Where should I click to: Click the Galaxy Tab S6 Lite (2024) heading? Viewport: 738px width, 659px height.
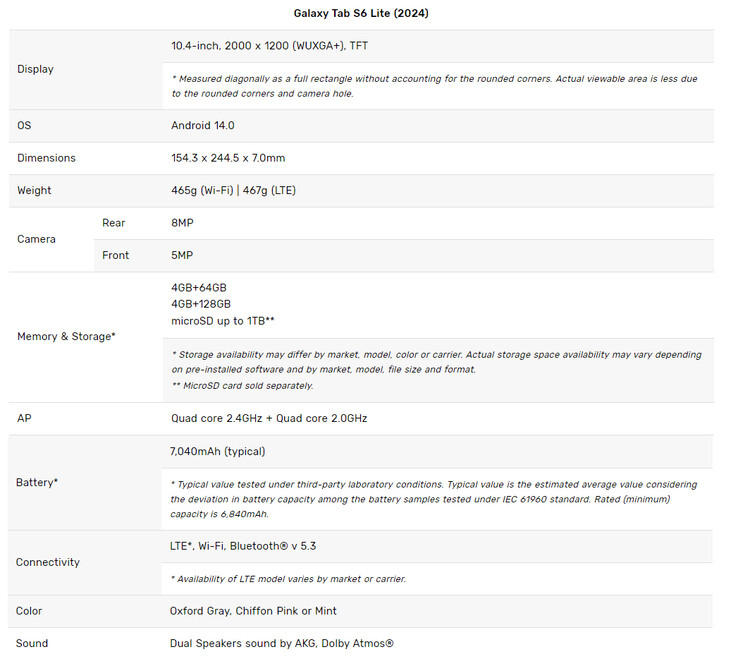click(x=362, y=13)
